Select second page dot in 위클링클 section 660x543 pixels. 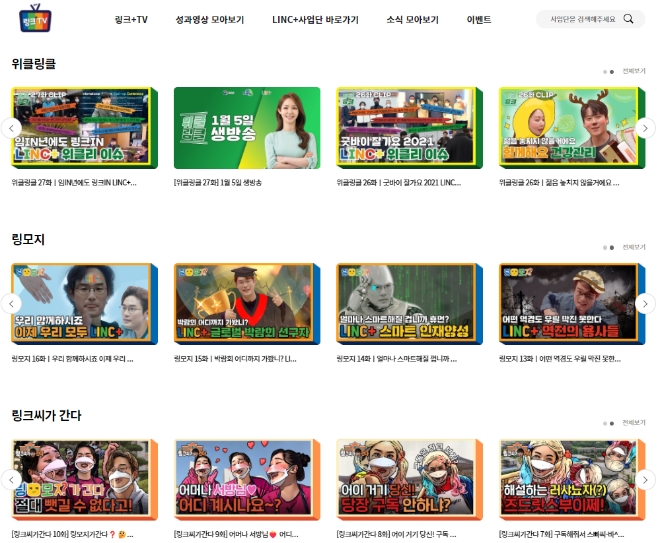coord(612,71)
